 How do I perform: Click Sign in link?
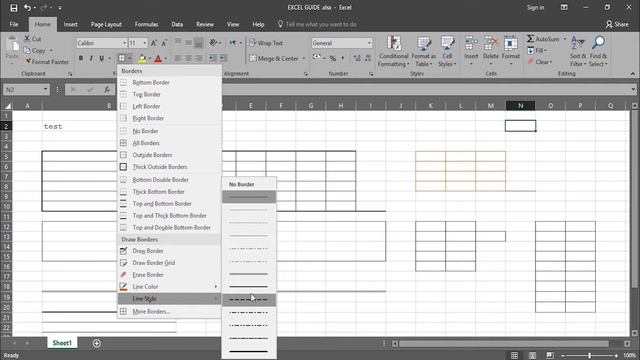(535, 7)
